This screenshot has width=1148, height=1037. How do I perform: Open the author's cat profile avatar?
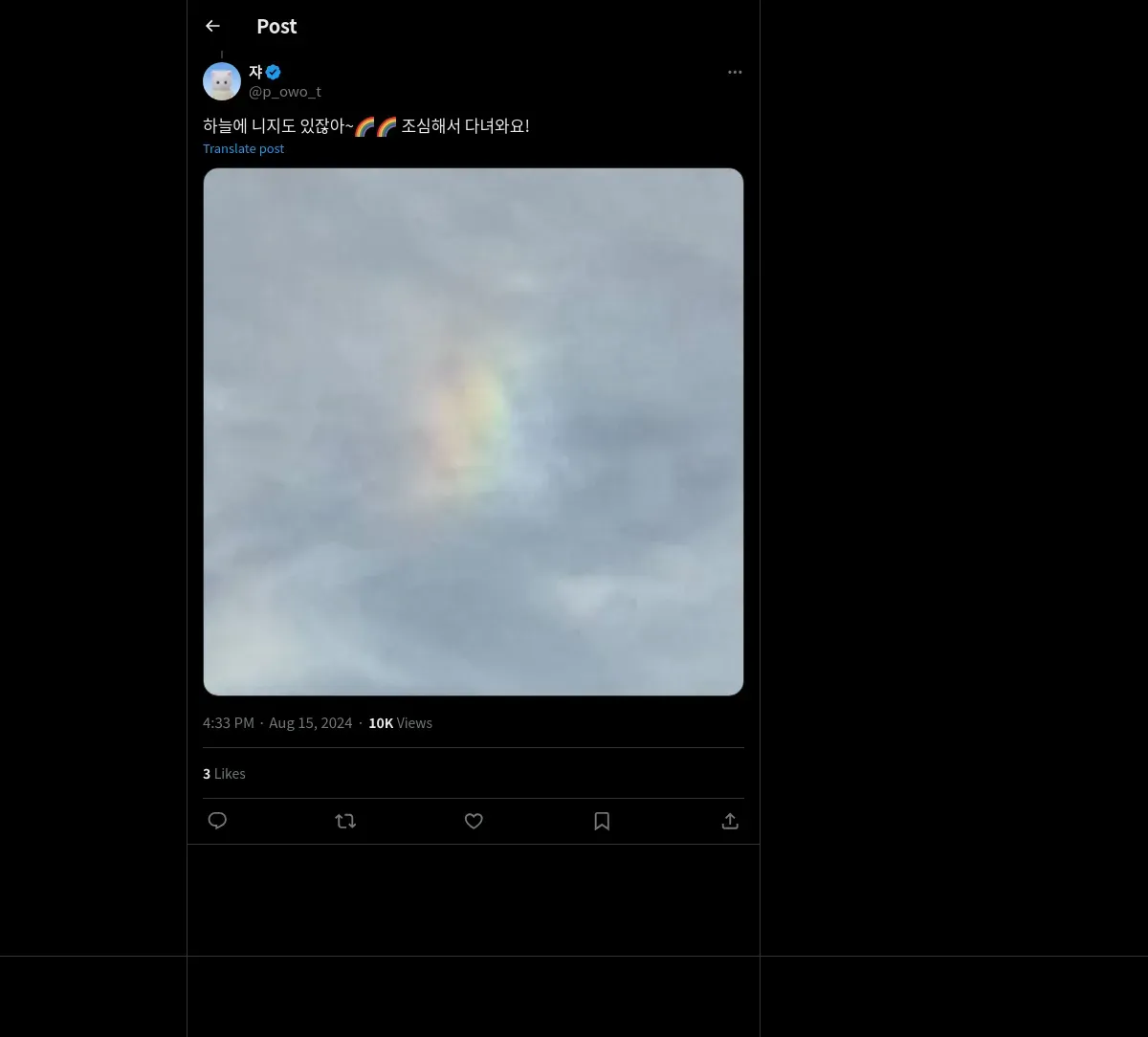222,81
